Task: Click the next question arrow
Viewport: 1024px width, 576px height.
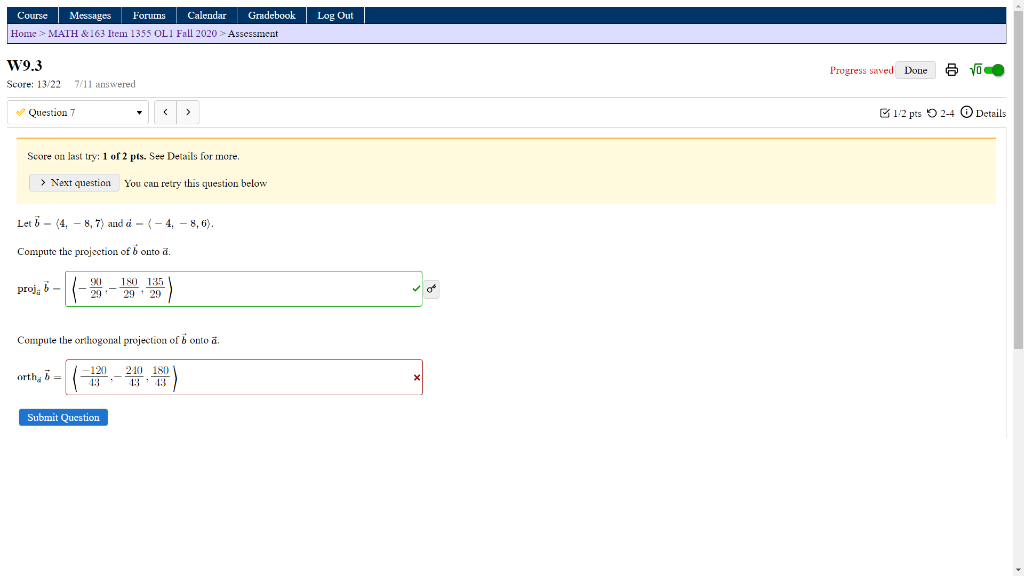Action: point(187,112)
